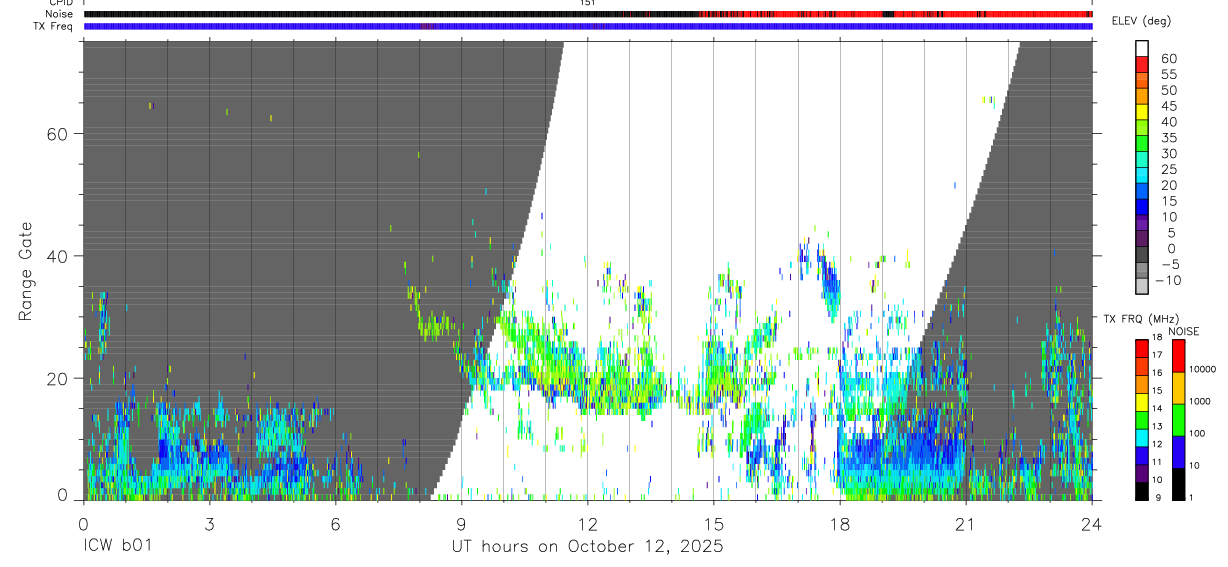Viewport: 1228px width, 567px height.
Task: Click the x-axis tick label '18'
Action: coord(839,523)
